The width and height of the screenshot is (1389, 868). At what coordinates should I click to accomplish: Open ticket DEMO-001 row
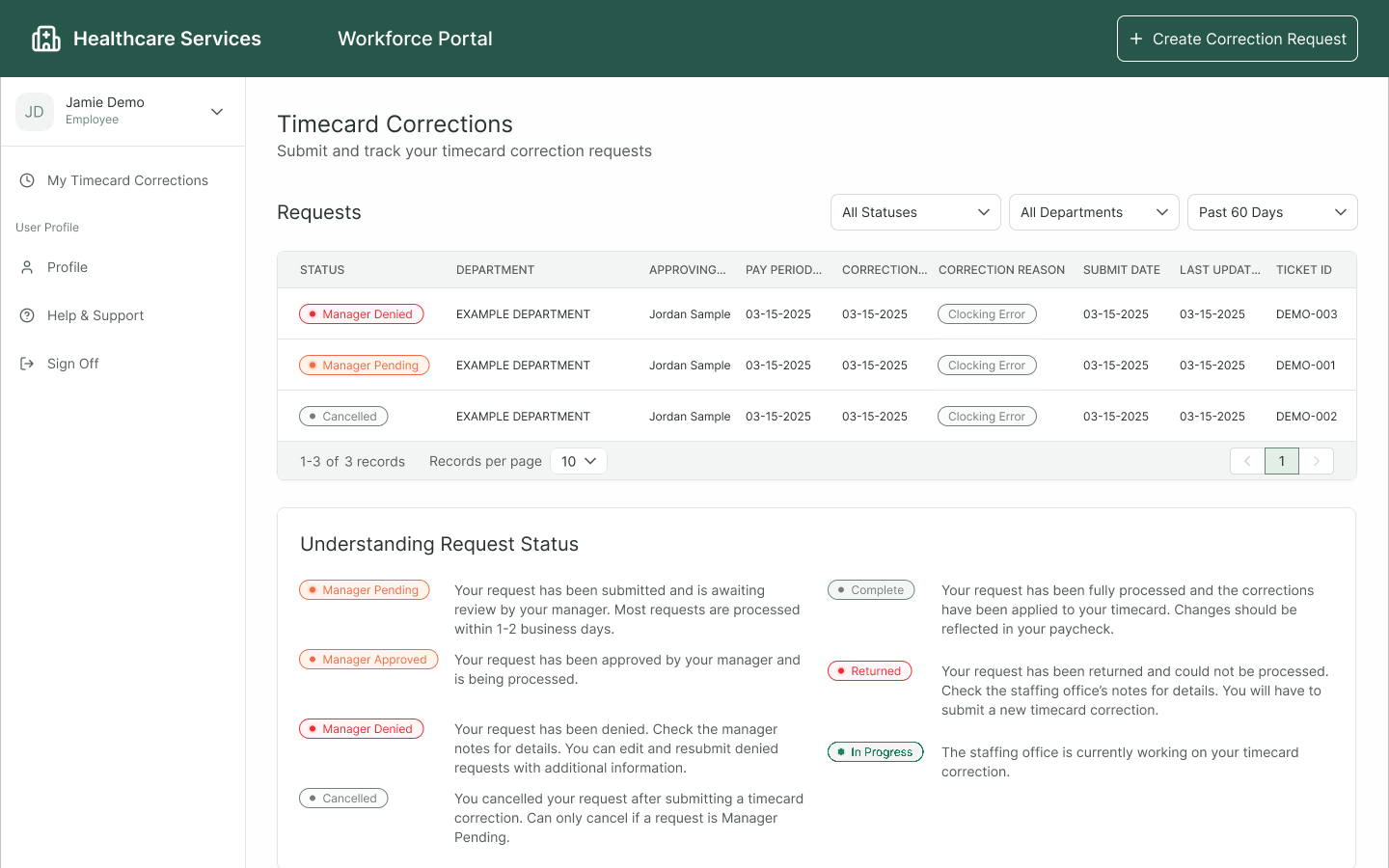point(817,366)
